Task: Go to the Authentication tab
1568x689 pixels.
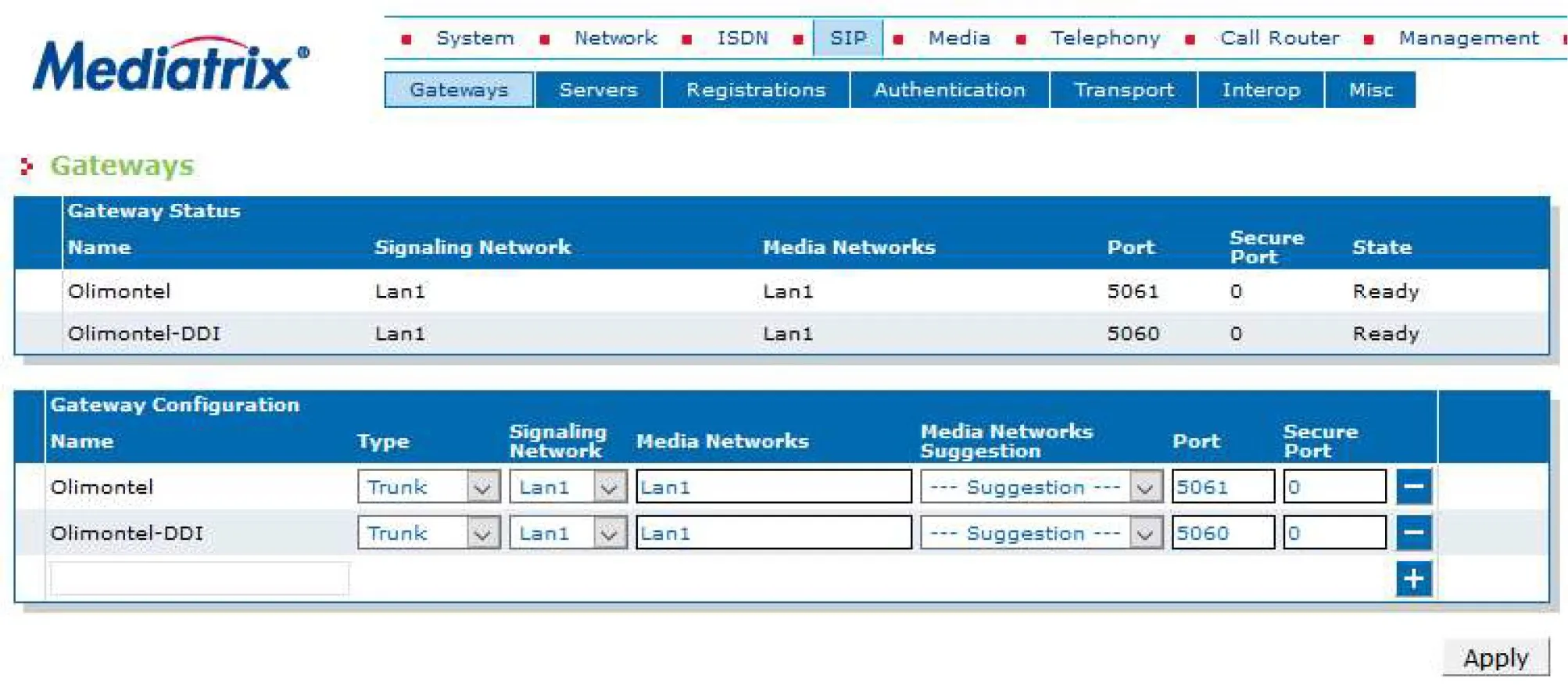Action: coord(949,90)
